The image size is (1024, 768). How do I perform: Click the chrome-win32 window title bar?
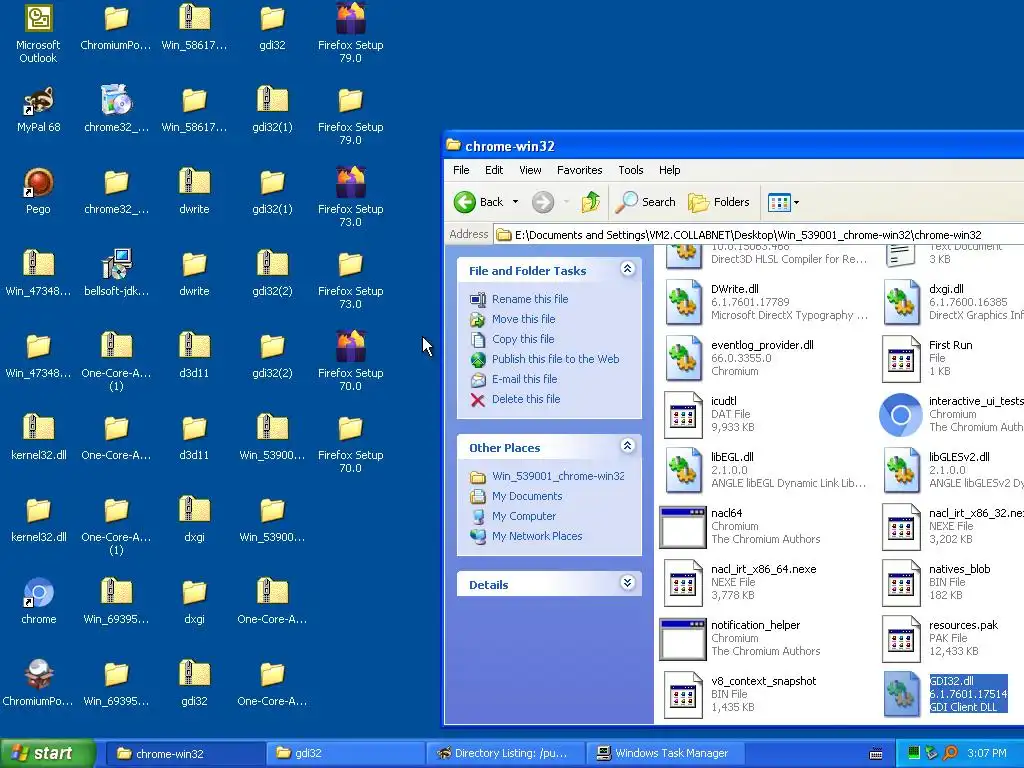tap(734, 146)
